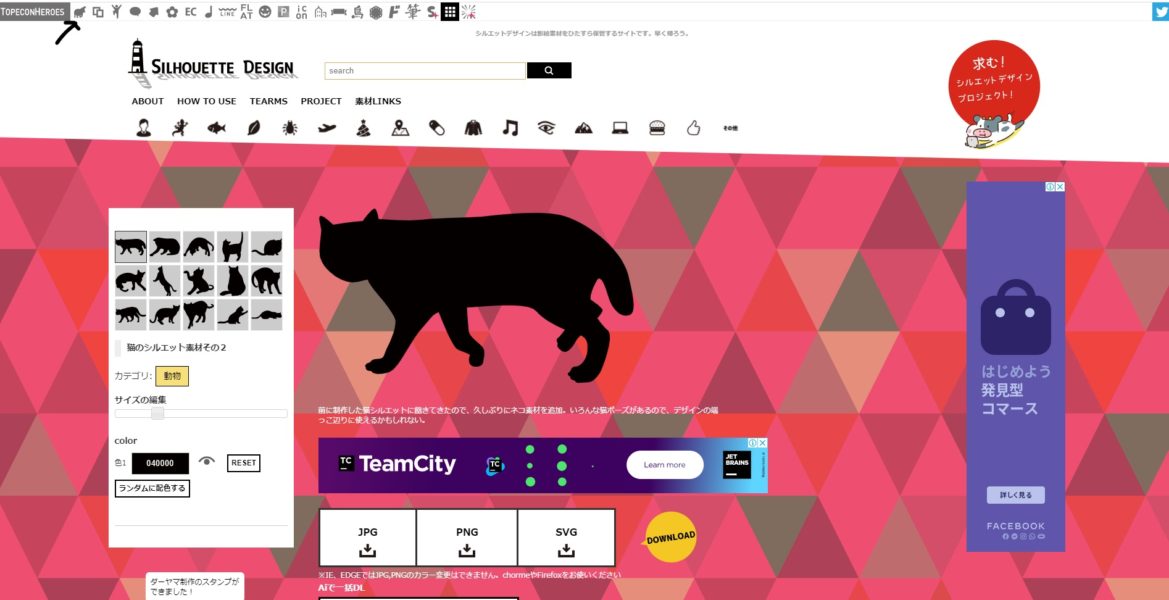Screen dimensions: 1169x600
Task: Click the TopeconHeroes label
Action: 35,12
